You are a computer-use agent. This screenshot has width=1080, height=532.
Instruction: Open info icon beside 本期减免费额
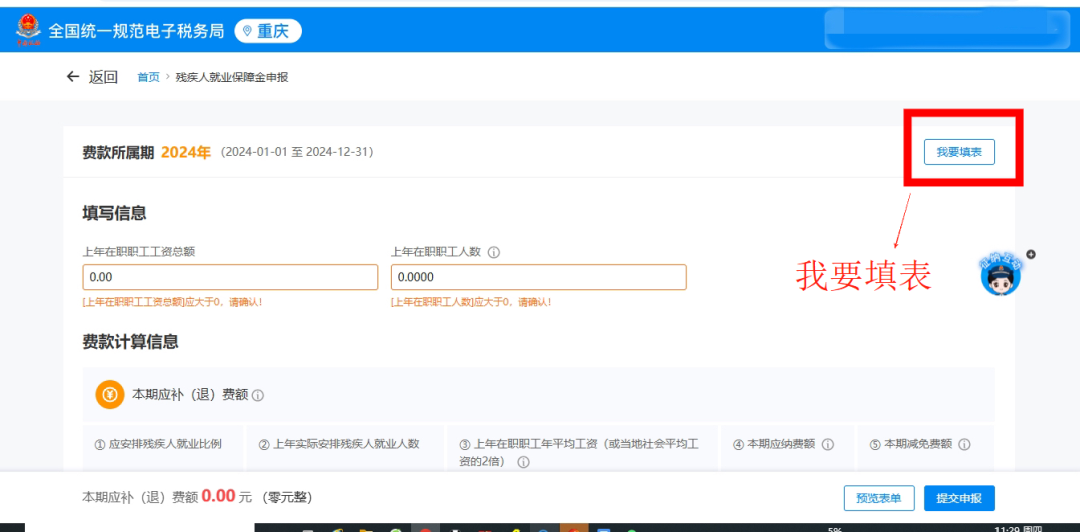[964, 444]
